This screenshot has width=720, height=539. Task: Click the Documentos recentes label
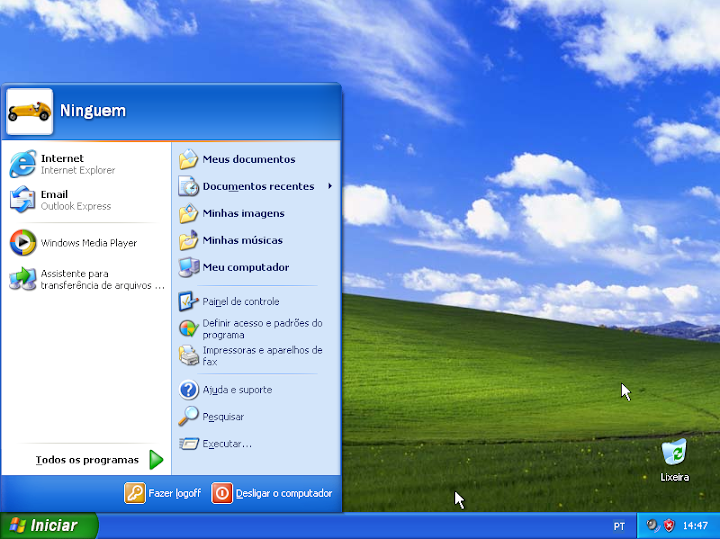[x=259, y=186]
